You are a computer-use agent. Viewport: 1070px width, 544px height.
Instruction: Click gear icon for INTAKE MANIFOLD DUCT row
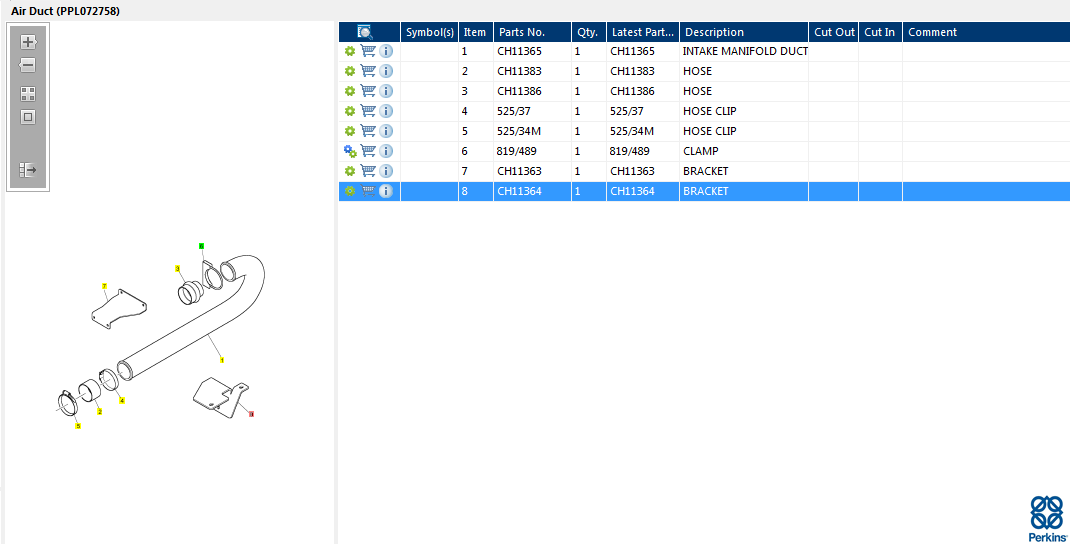coord(349,51)
